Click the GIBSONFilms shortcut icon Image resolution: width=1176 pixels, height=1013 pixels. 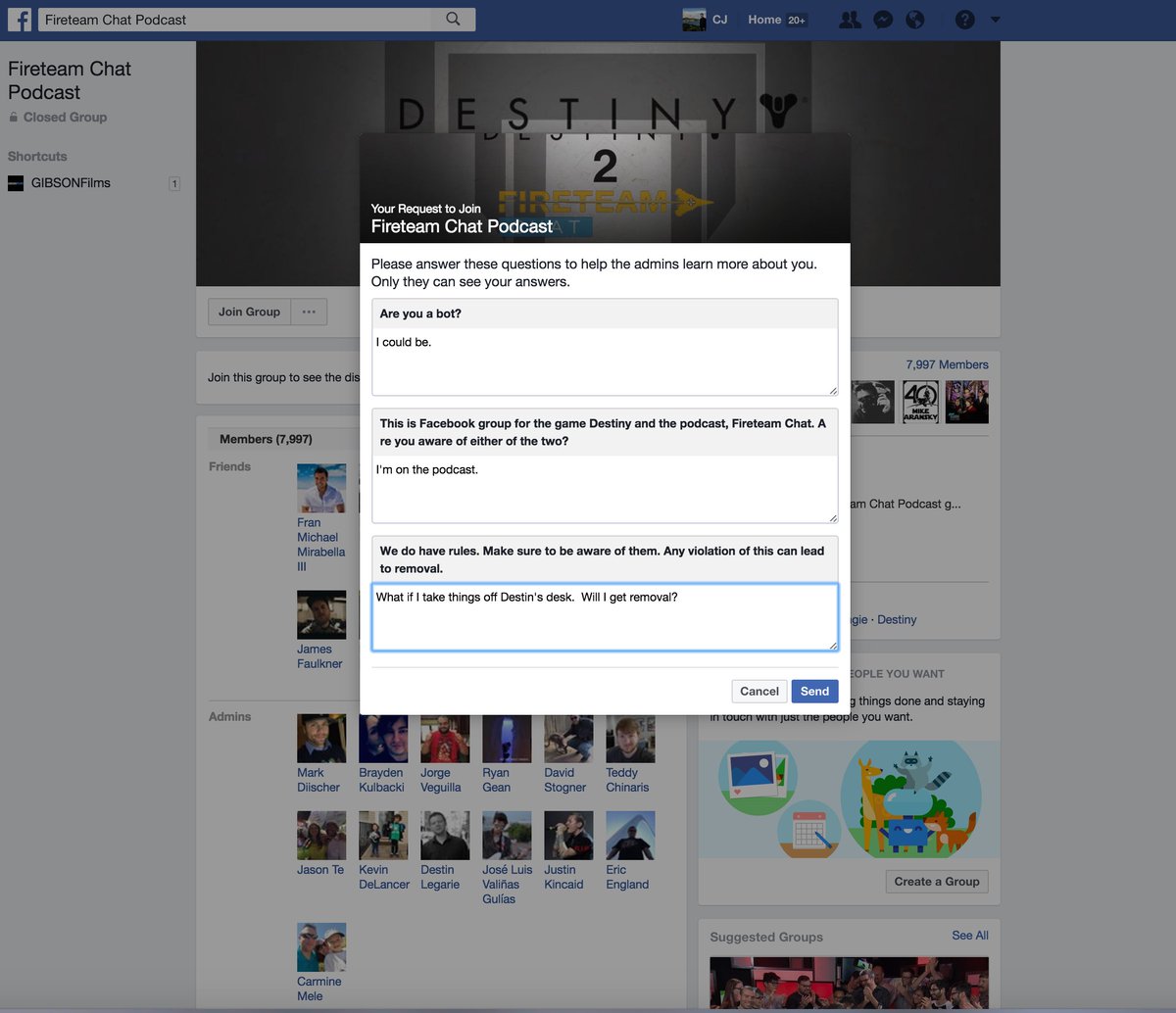pyautogui.click(x=16, y=183)
